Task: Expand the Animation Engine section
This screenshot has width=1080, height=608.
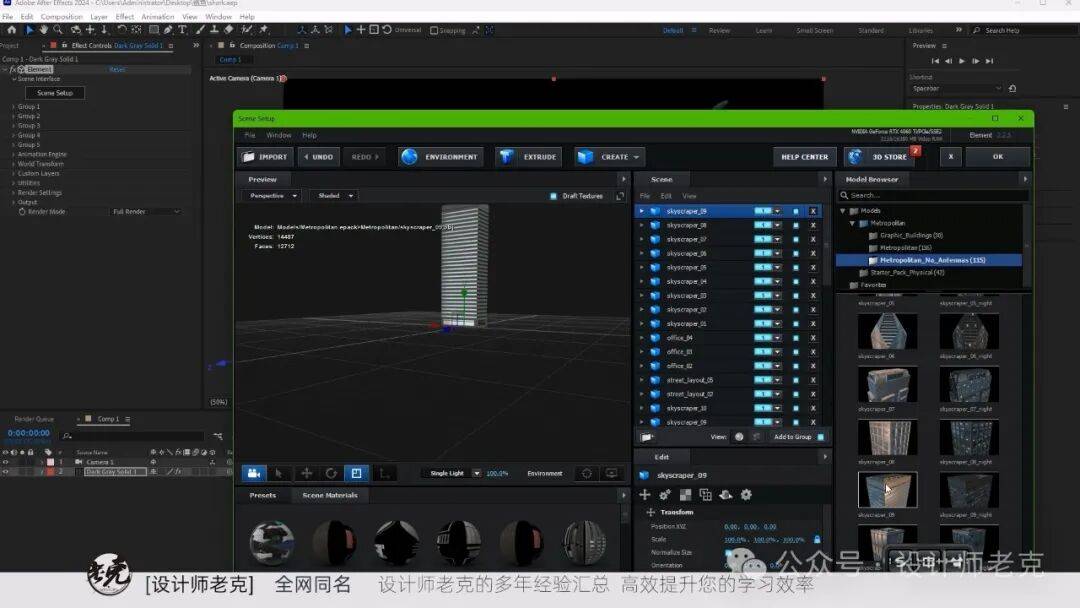Action: point(14,155)
